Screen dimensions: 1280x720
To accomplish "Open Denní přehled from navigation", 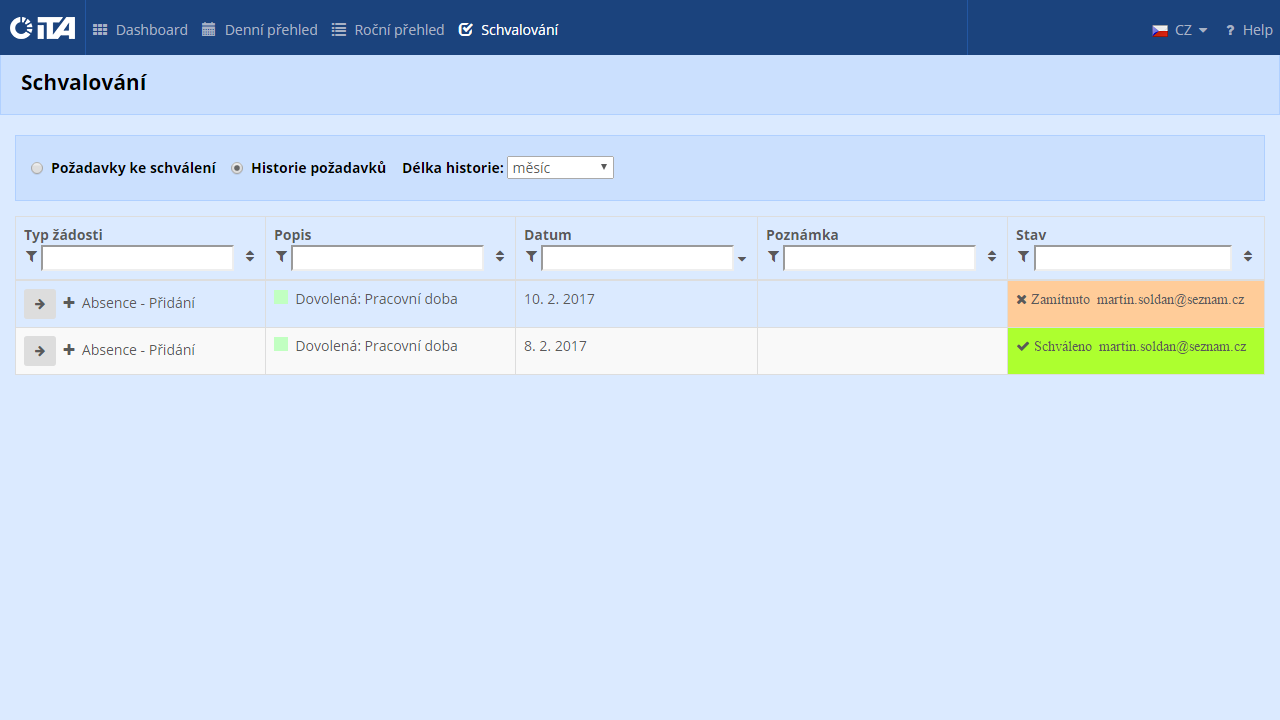I will [260, 30].
